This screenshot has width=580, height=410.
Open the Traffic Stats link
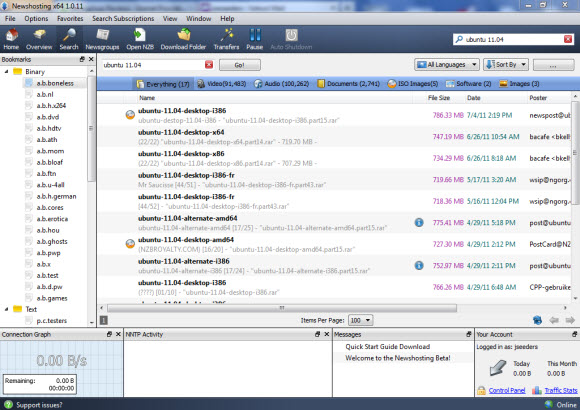561,390
